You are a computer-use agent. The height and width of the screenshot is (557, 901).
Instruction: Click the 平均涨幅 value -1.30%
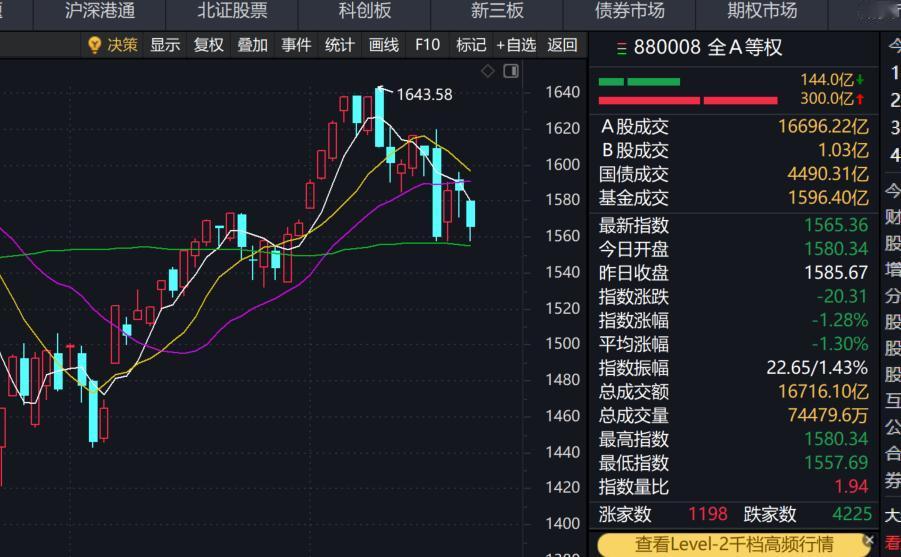840,344
